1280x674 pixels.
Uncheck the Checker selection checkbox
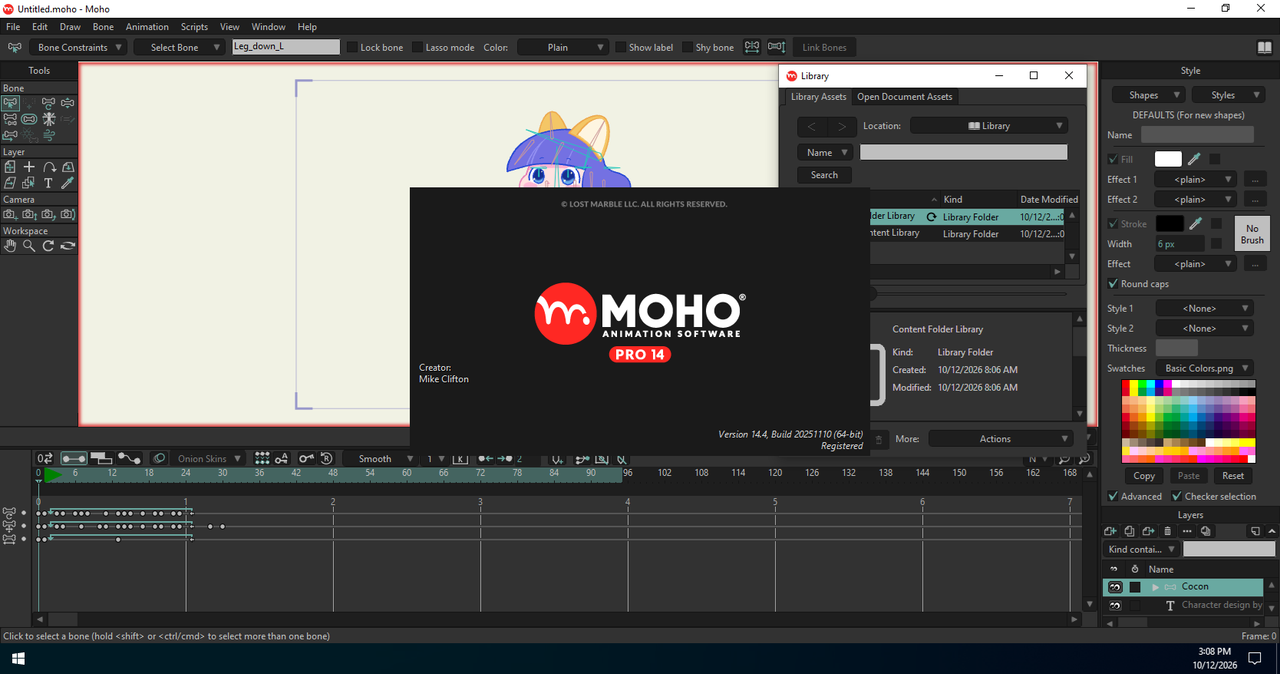[1177, 496]
